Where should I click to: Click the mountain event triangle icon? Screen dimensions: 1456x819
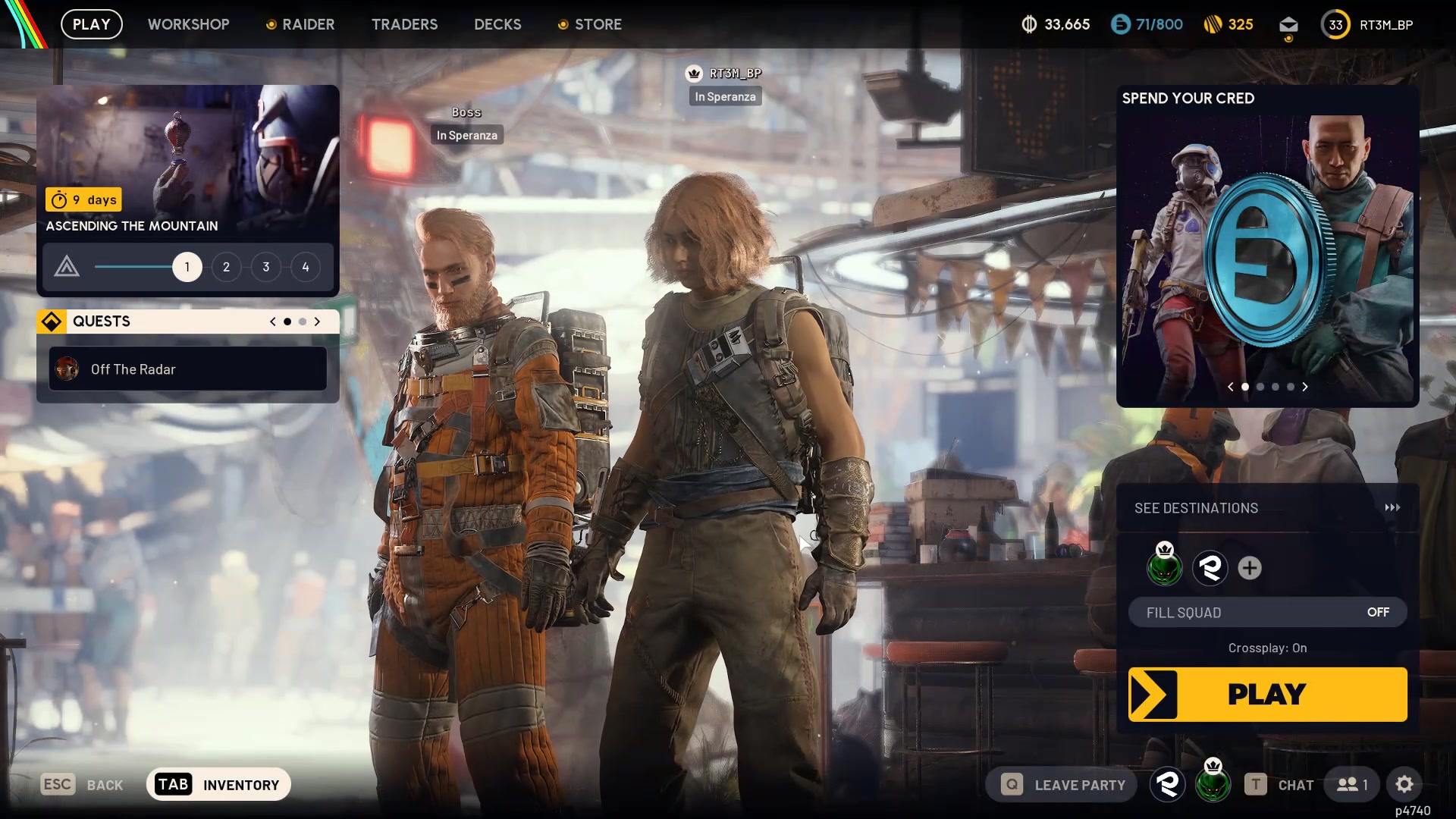(67, 266)
